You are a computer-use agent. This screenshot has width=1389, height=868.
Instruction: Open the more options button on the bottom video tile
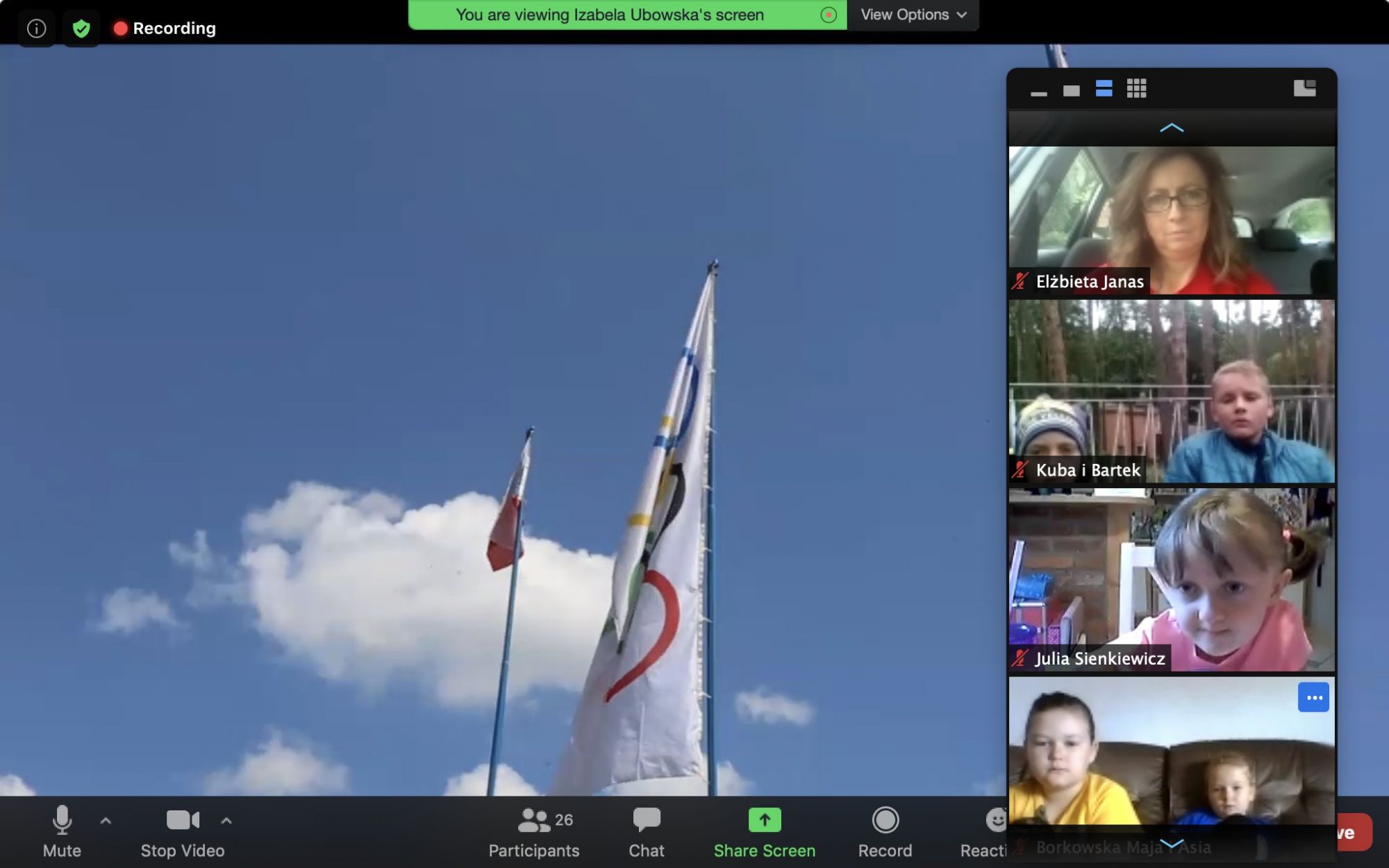(x=1313, y=697)
